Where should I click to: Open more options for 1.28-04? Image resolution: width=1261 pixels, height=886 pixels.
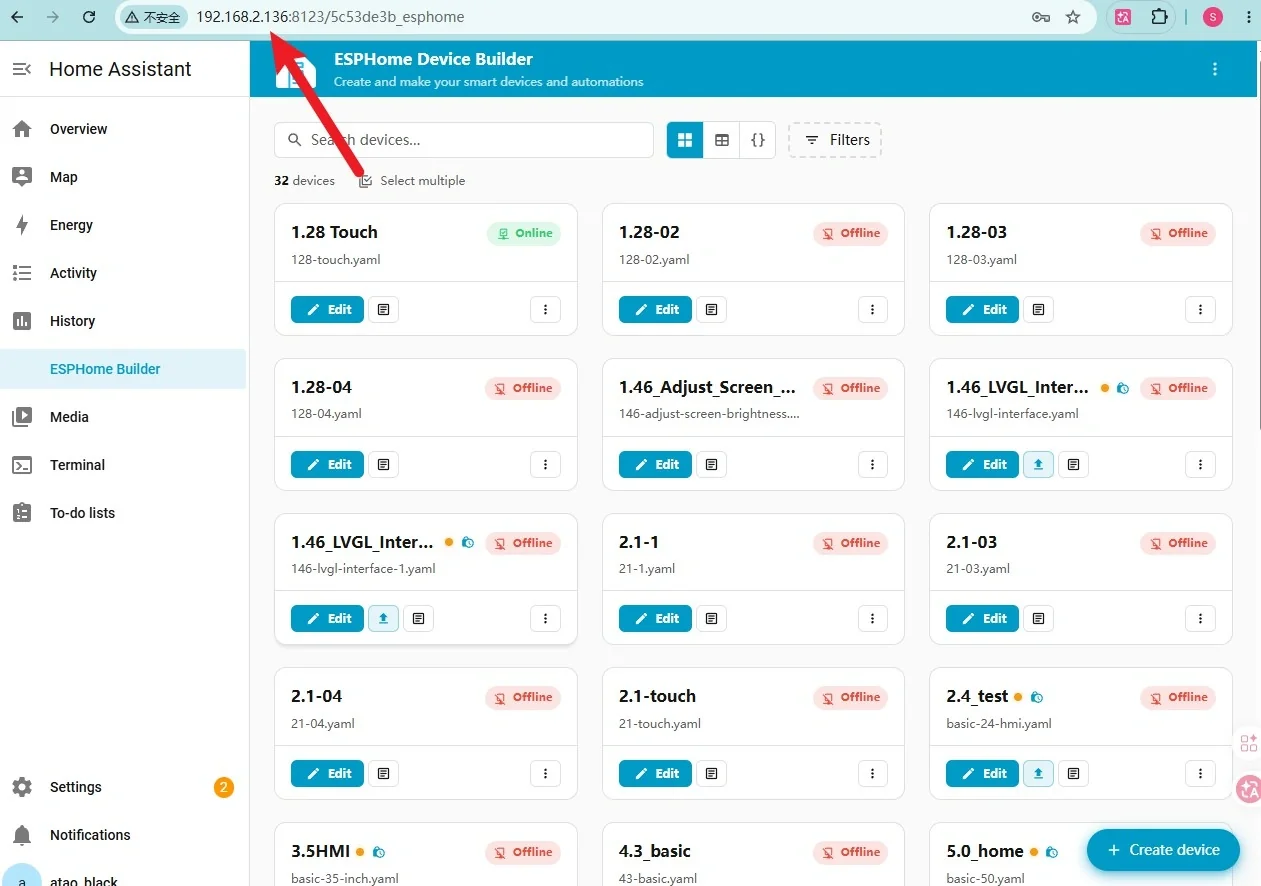(545, 464)
